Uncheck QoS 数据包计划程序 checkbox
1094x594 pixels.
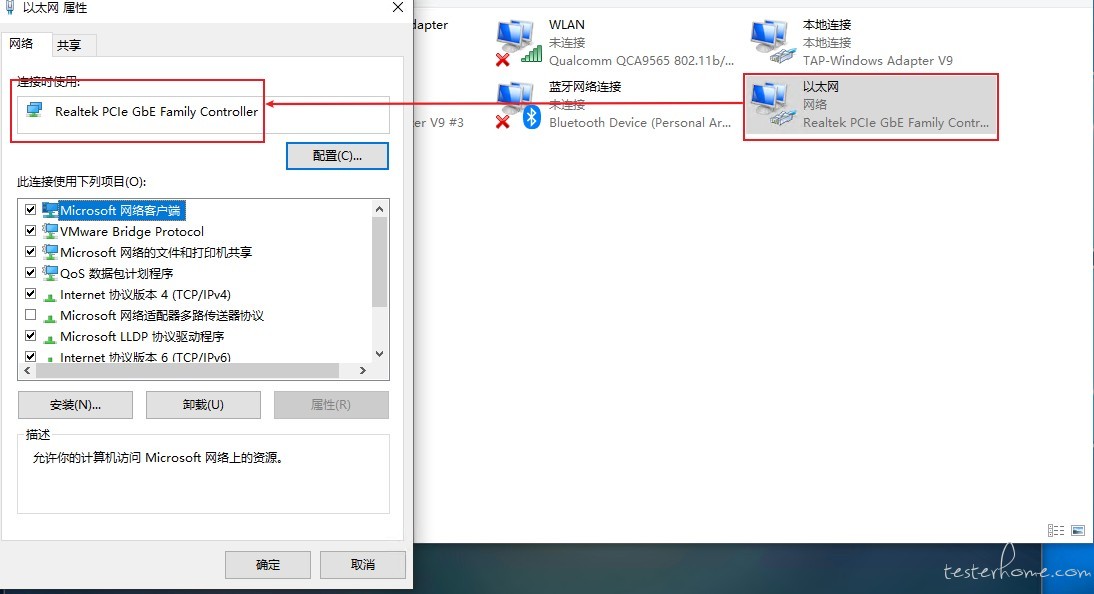(x=31, y=272)
